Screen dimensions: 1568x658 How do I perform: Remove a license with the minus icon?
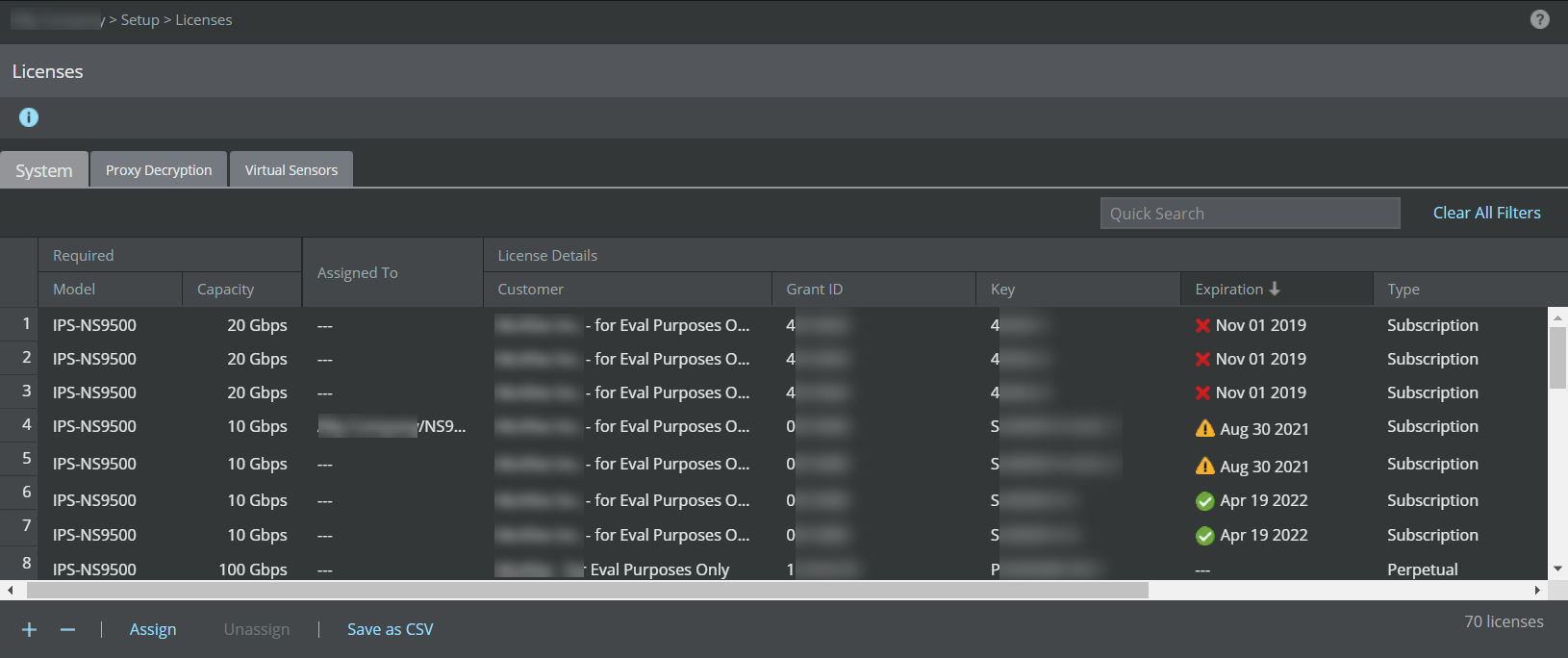point(67,629)
